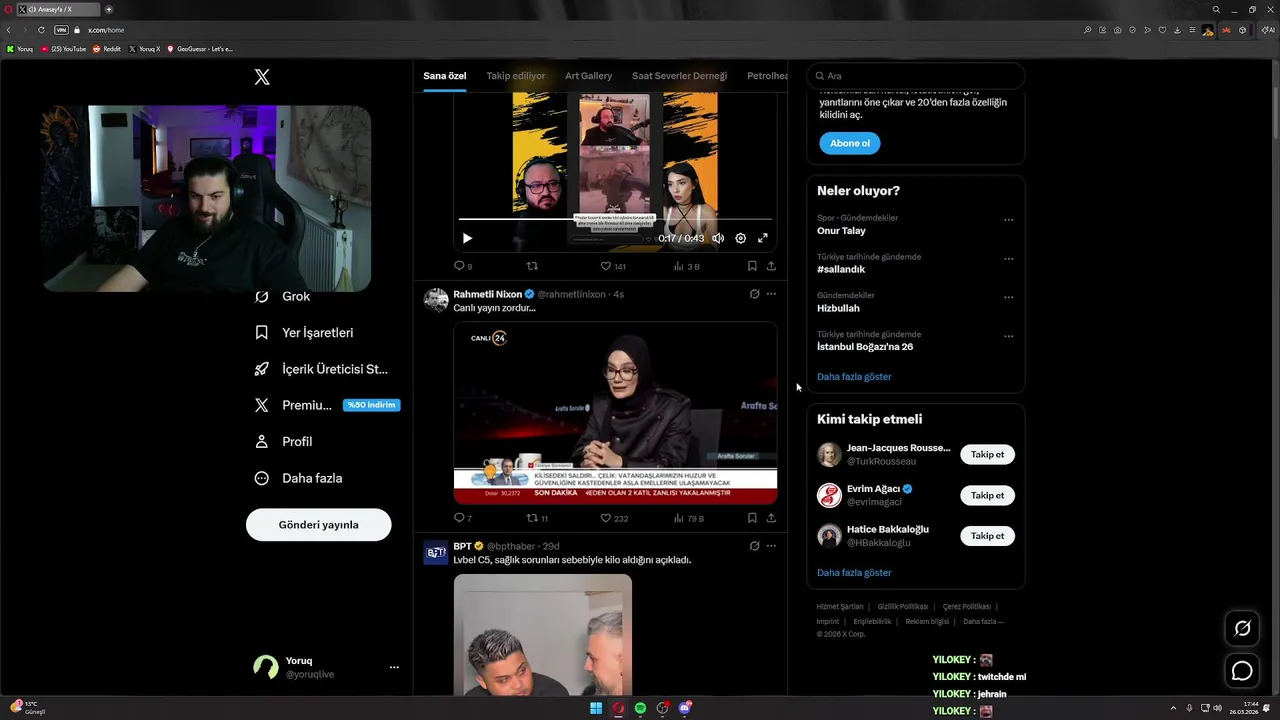Play the video in the top post
The width and height of the screenshot is (1280, 720).
coord(467,238)
